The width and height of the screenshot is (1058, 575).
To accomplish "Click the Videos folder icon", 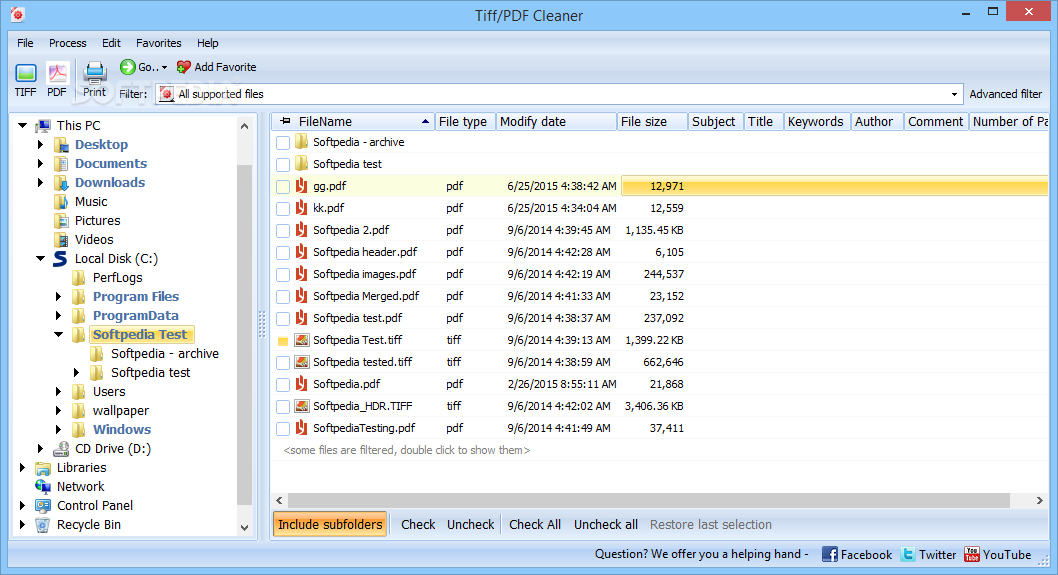I will click(61, 240).
